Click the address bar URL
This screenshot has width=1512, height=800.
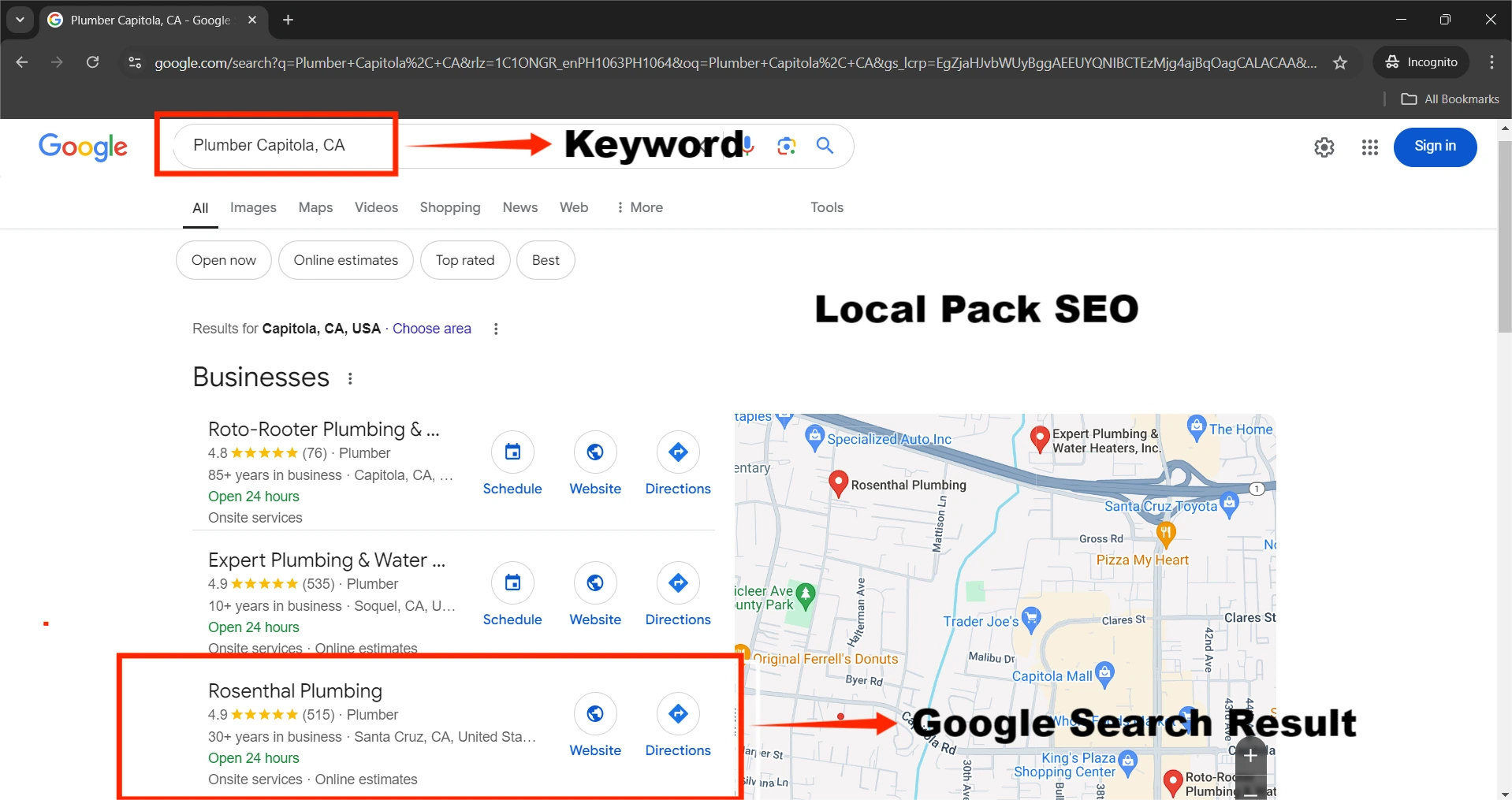735,63
